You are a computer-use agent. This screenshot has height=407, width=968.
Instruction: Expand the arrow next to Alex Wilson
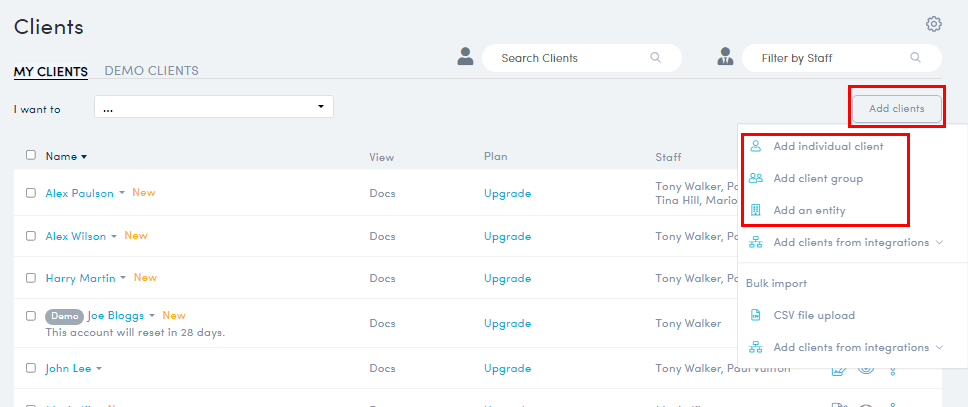114,237
